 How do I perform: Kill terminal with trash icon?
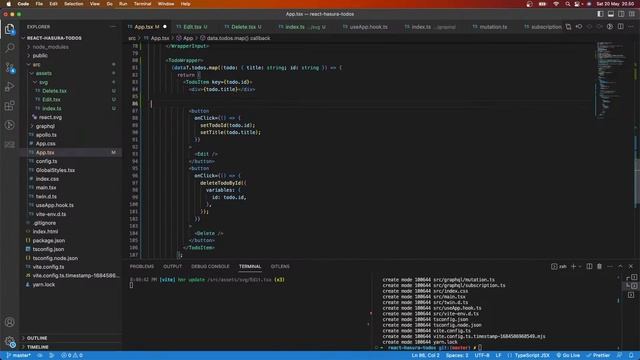click(599, 267)
